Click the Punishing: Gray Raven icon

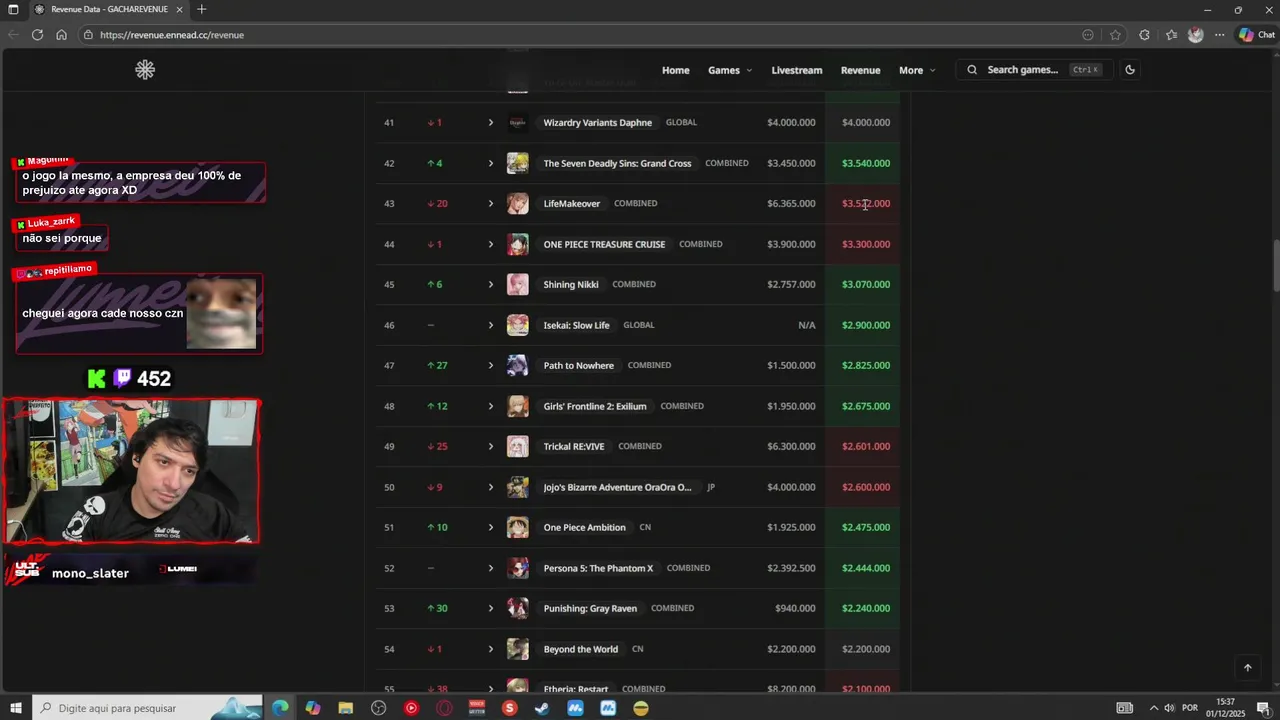[x=517, y=608]
